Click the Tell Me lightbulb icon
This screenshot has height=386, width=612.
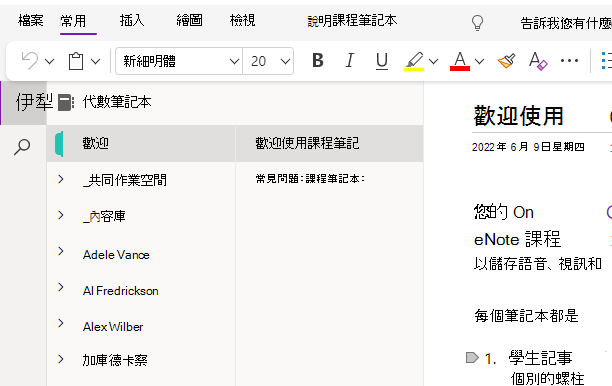pyautogui.click(x=477, y=23)
